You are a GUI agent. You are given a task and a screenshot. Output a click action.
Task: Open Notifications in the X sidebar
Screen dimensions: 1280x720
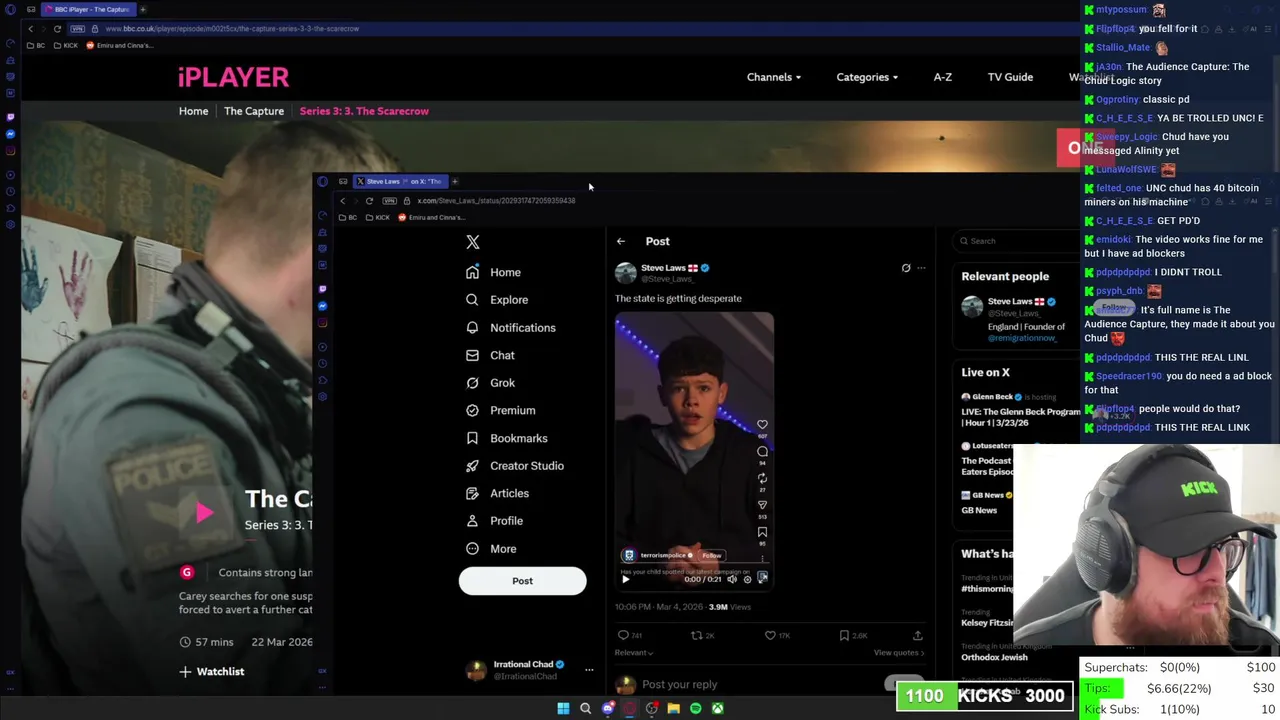click(x=510, y=328)
